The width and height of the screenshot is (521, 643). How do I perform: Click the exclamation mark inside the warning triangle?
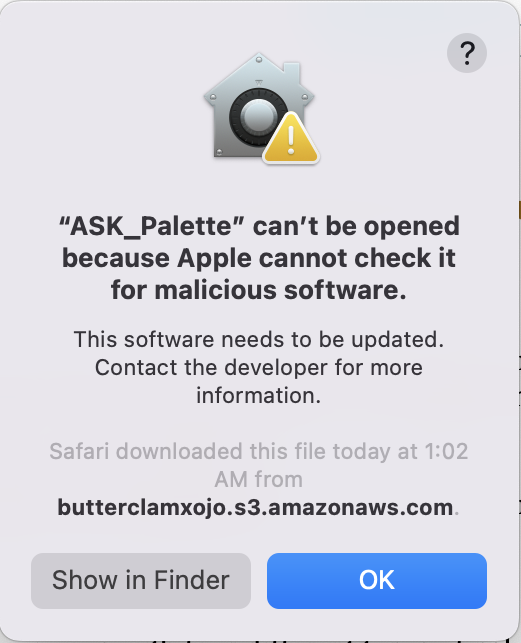[291, 140]
